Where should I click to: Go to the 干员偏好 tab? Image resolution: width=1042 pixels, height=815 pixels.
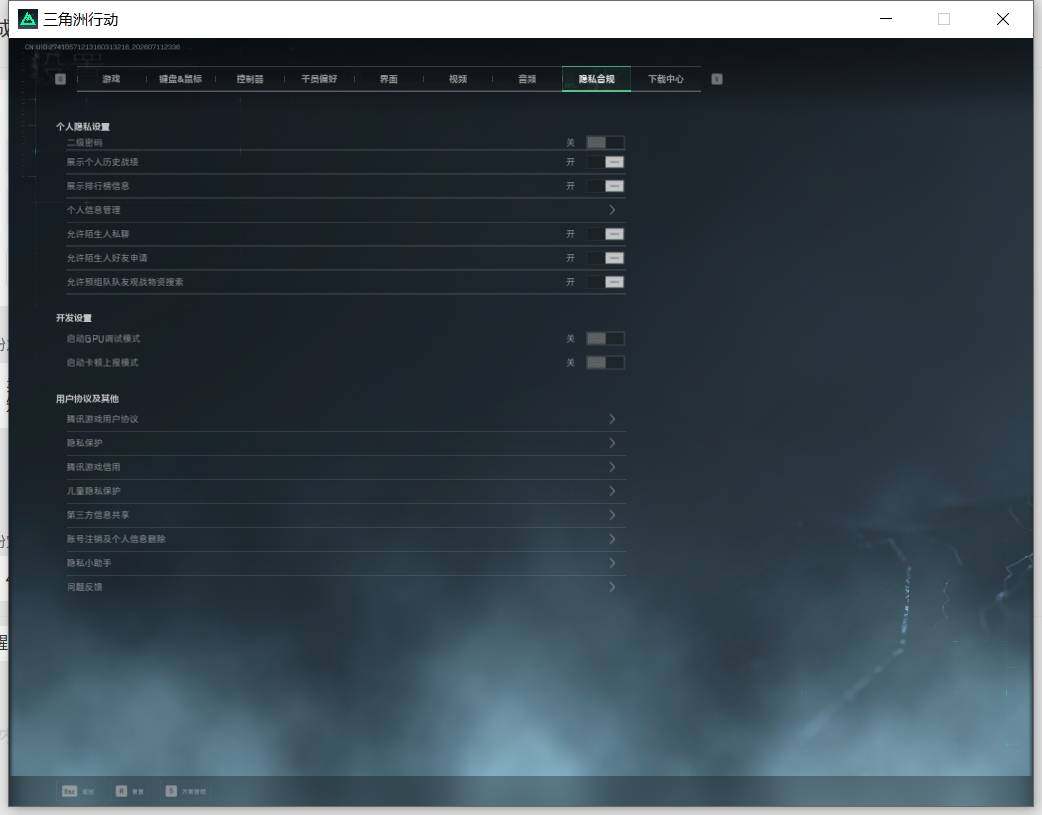click(319, 79)
